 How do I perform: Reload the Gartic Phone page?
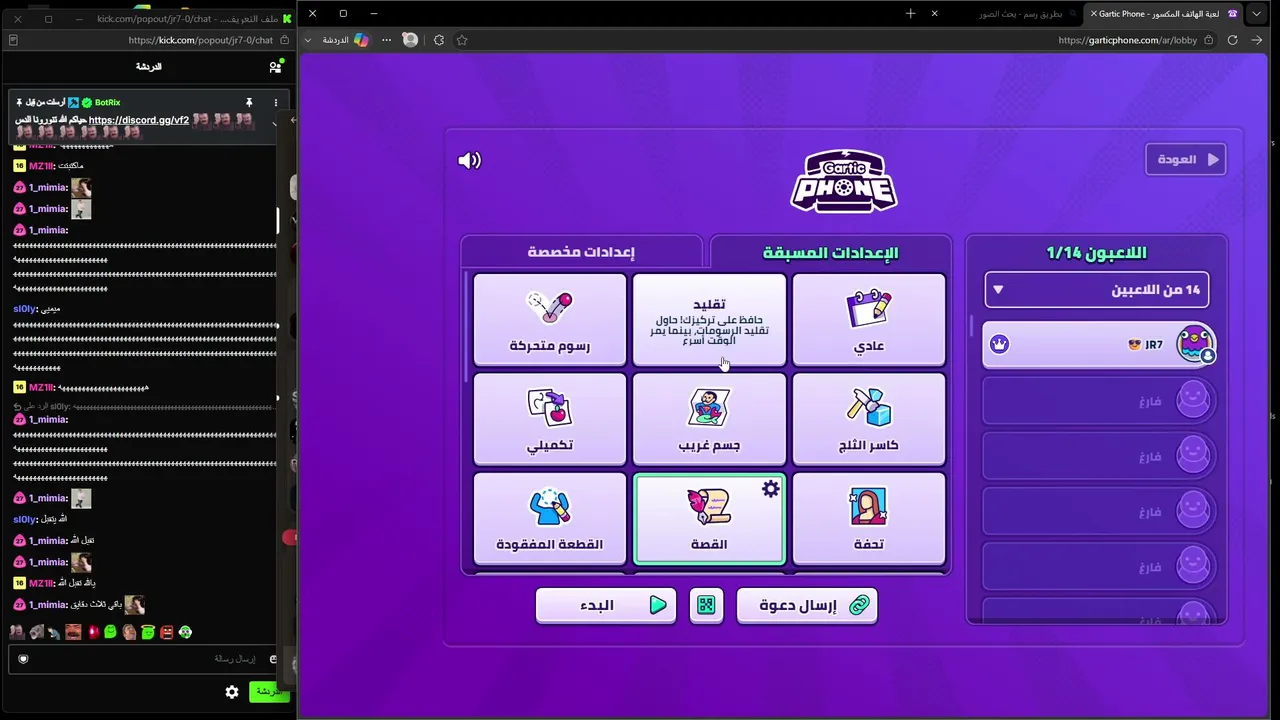[1232, 40]
